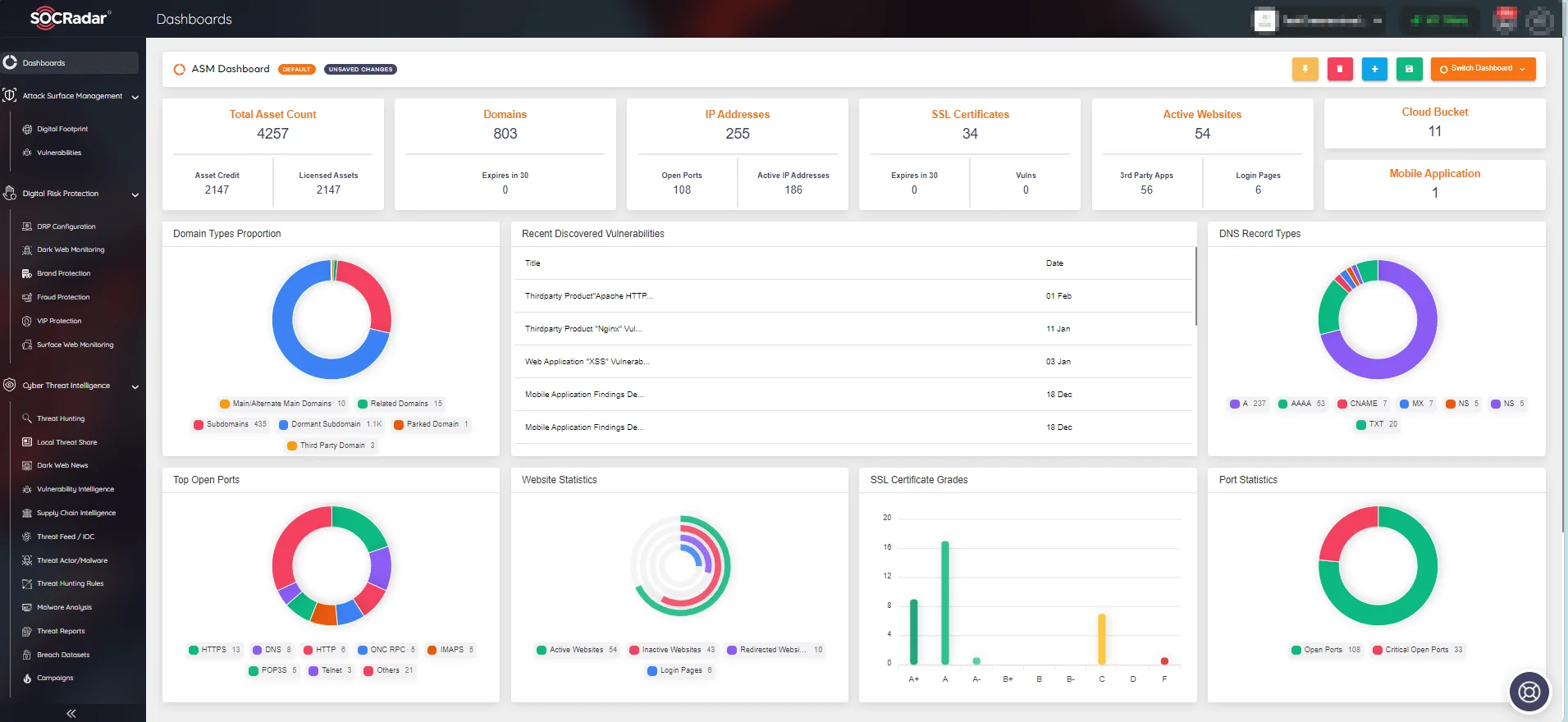Click the VIP Protection shield icon
This screenshot has width=1568, height=722.
pyautogui.click(x=27, y=321)
